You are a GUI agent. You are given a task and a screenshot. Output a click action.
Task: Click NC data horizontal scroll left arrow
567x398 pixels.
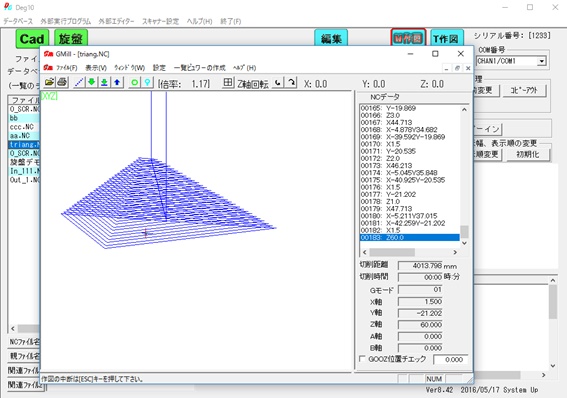(364, 252)
